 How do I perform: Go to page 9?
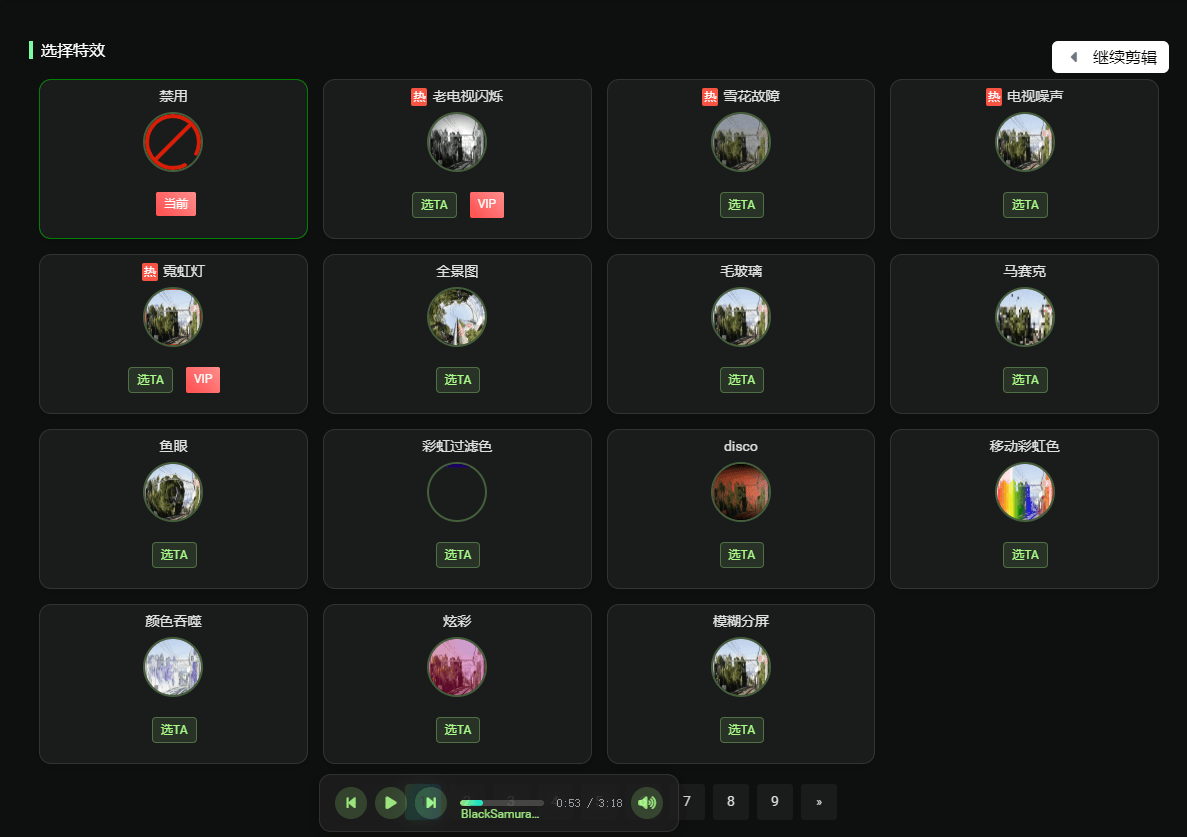point(775,802)
